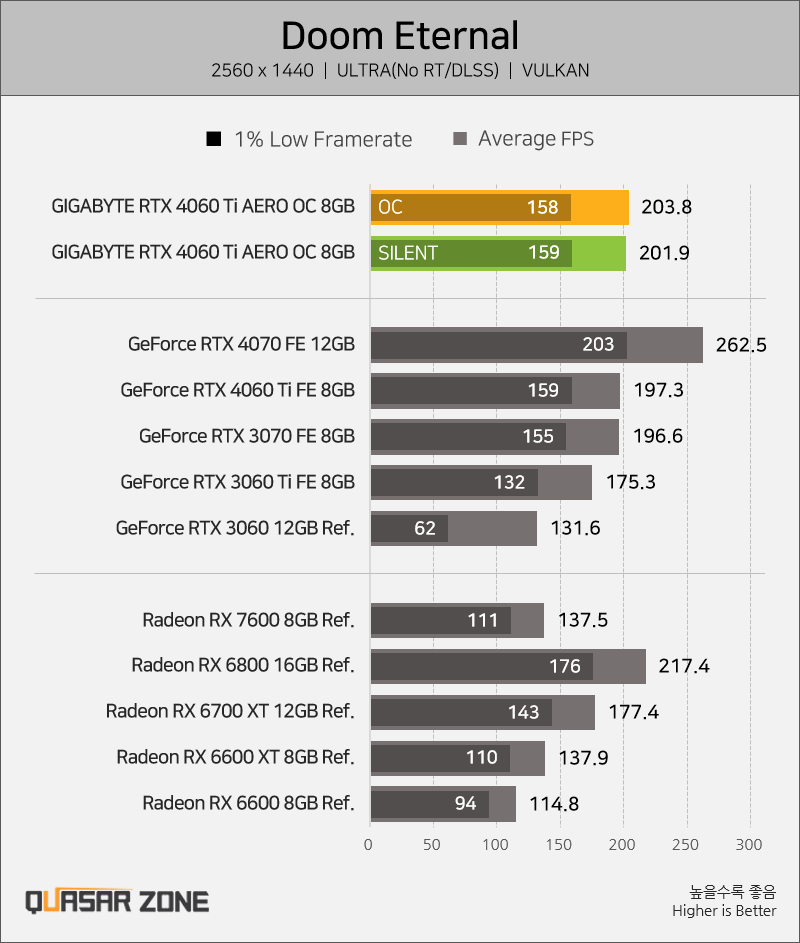Click the Radeon RX 7600 8GB Ref. label
This screenshot has height=943, width=800.
[x=248, y=620]
